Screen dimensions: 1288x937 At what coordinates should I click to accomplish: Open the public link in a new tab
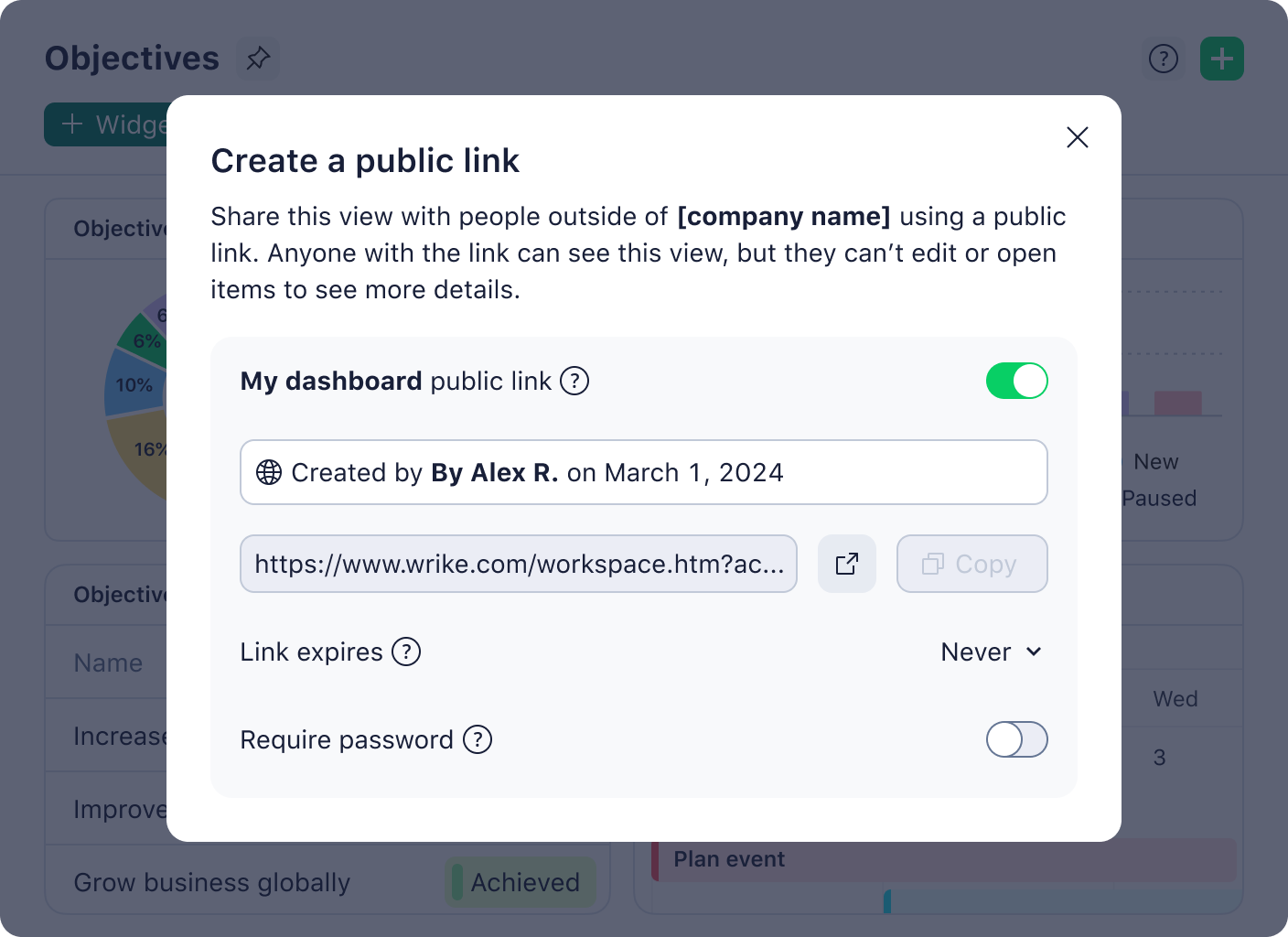(x=846, y=564)
